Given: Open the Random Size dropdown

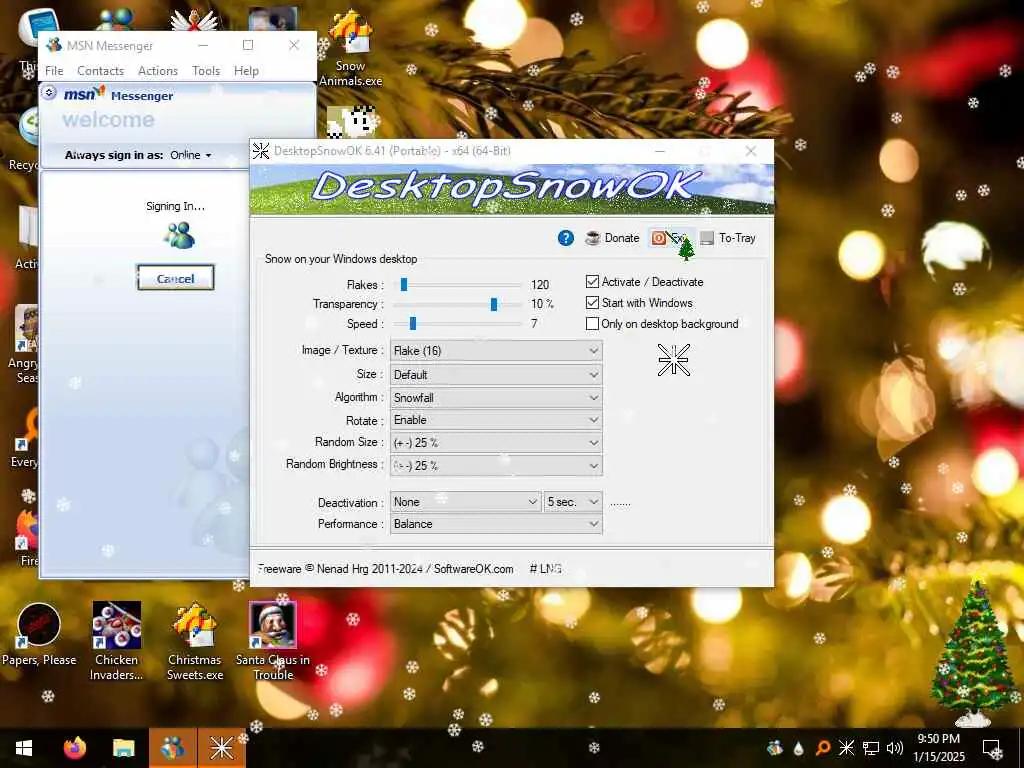Looking at the screenshot, I should coord(496,443).
